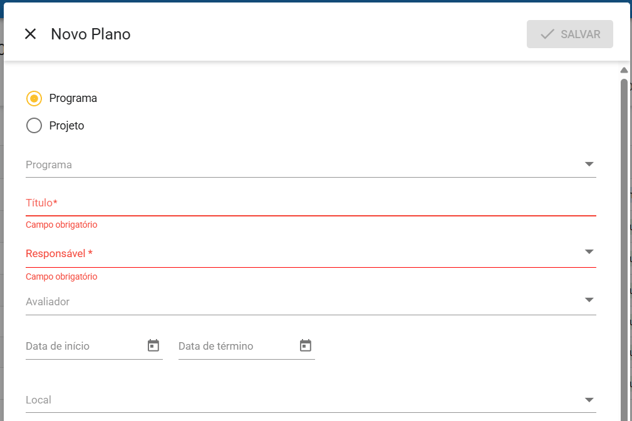Click the Data de início field
This screenshot has height=421, width=632.
click(x=84, y=346)
